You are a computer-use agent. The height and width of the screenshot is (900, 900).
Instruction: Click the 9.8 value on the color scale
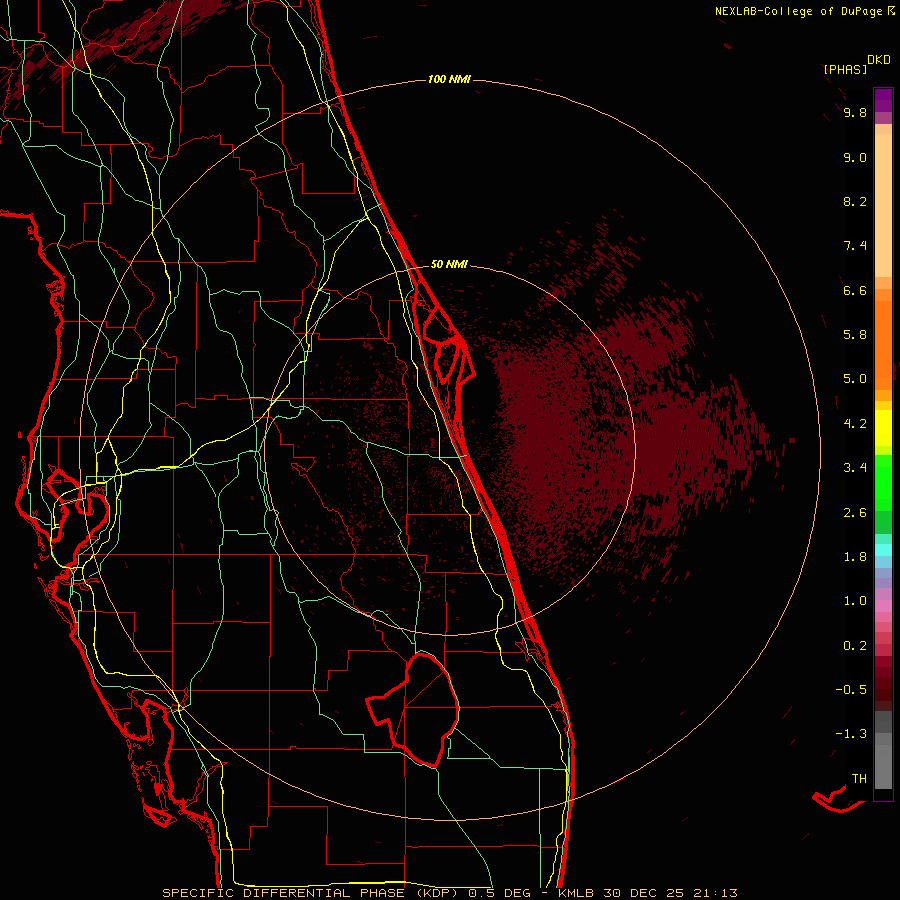pyautogui.click(x=855, y=112)
